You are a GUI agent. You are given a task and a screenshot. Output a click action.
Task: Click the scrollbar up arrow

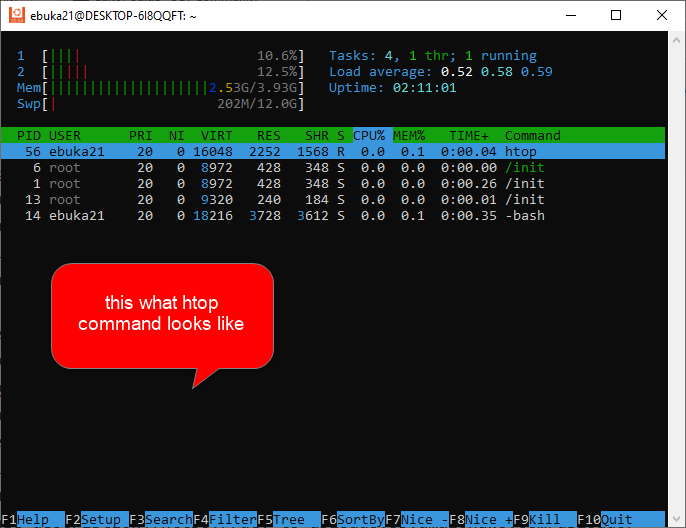click(676, 40)
